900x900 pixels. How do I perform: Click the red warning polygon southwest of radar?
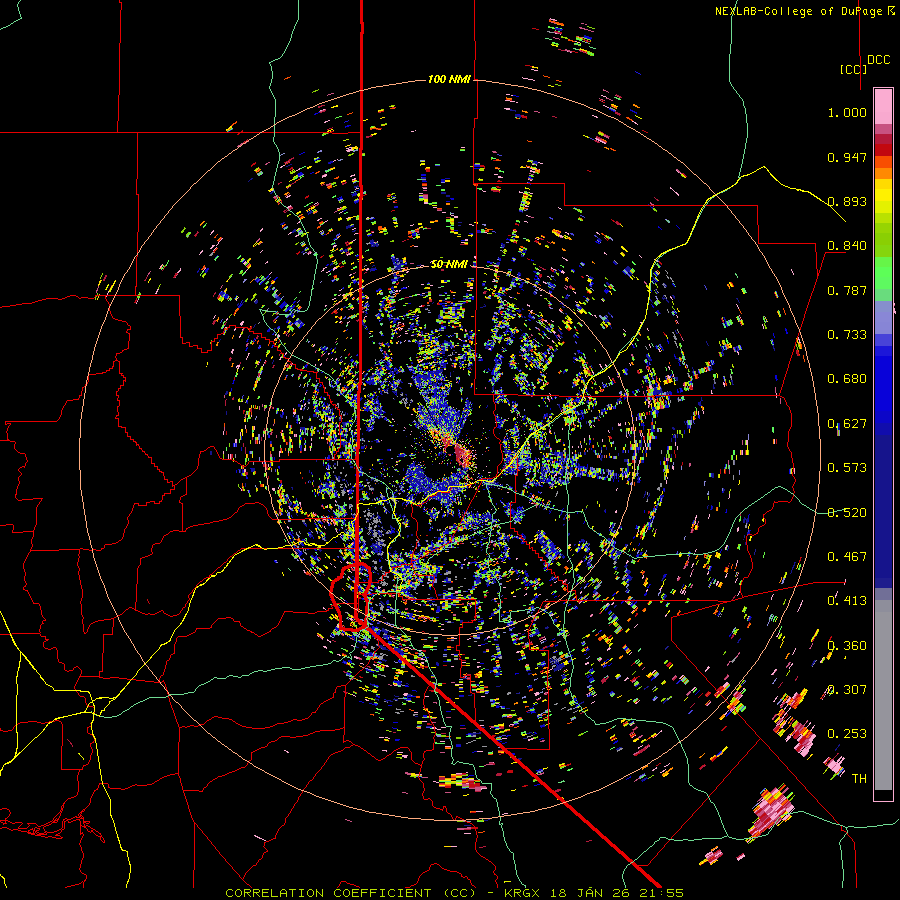351,597
